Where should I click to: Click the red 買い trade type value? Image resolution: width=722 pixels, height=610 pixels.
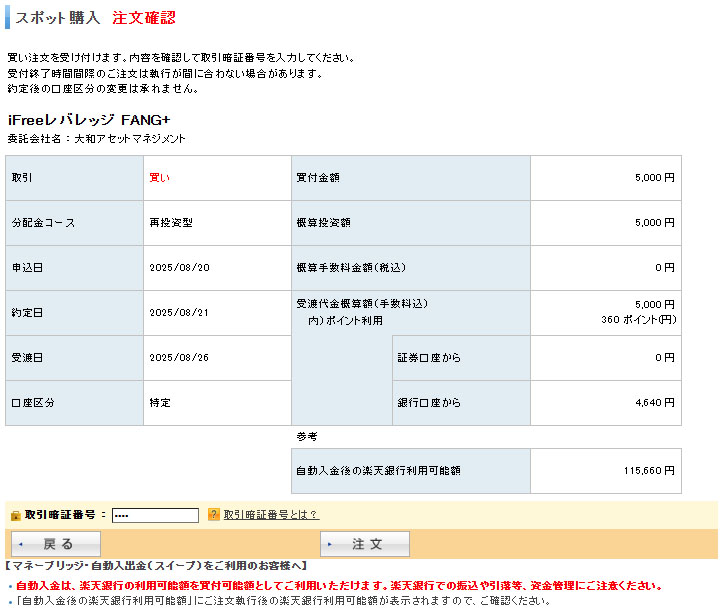click(x=160, y=178)
